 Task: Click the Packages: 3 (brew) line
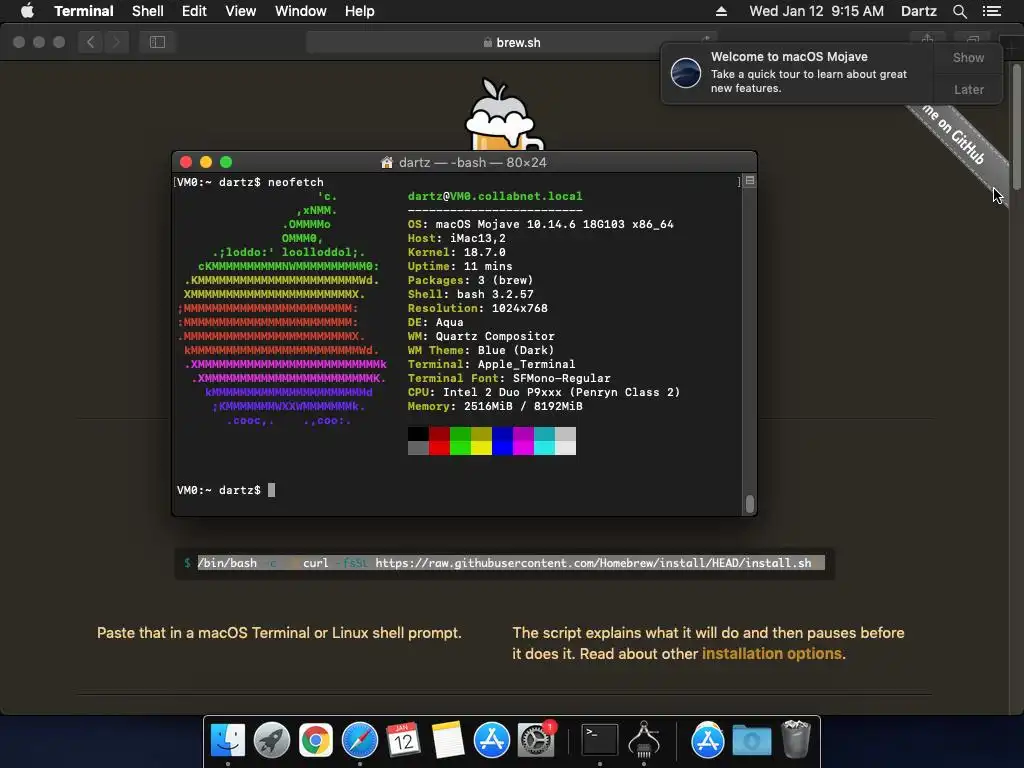(x=470, y=280)
